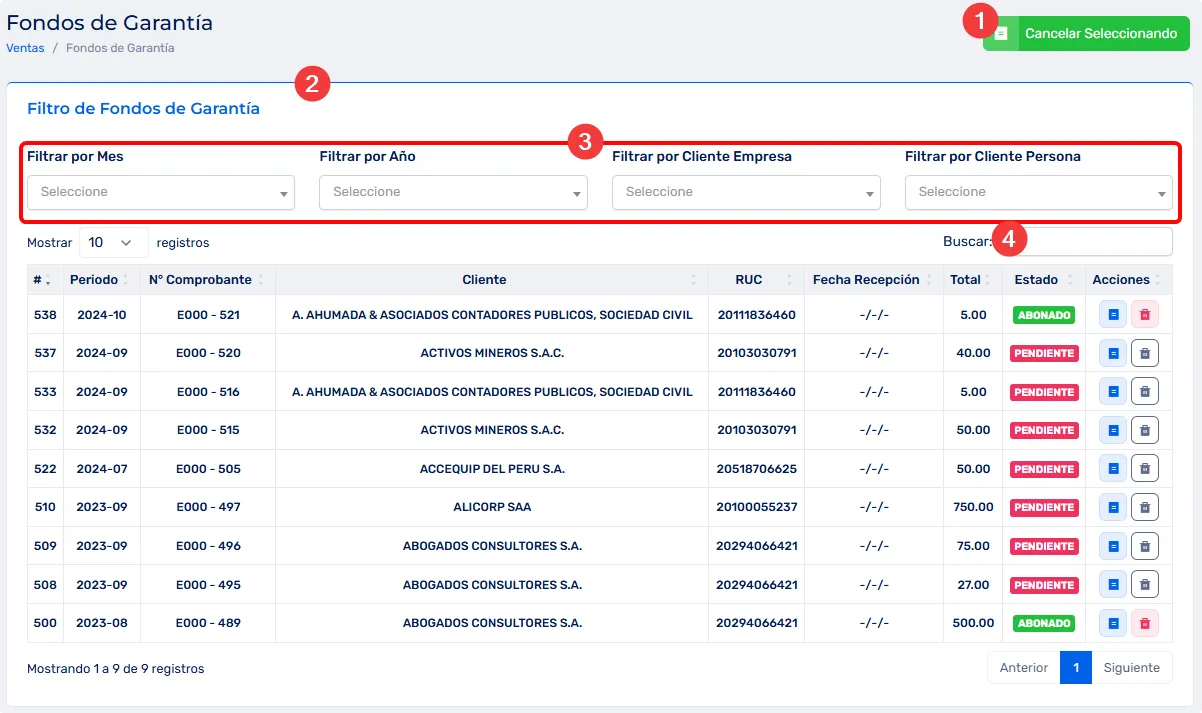This screenshot has height=713, width=1202.
Task: Click the blue detail icon for row 522
Action: (1113, 469)
